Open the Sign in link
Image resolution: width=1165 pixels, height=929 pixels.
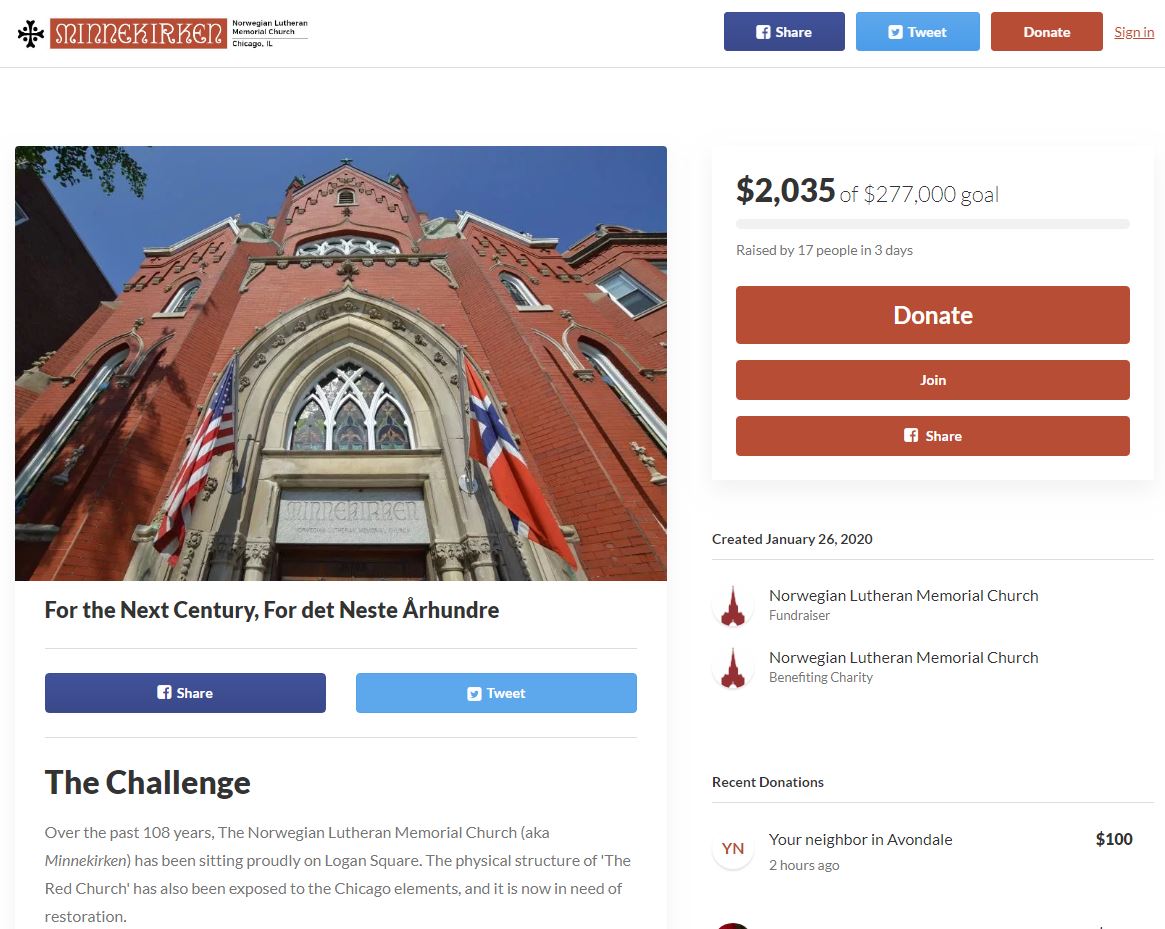click(x=1134, y=32)
